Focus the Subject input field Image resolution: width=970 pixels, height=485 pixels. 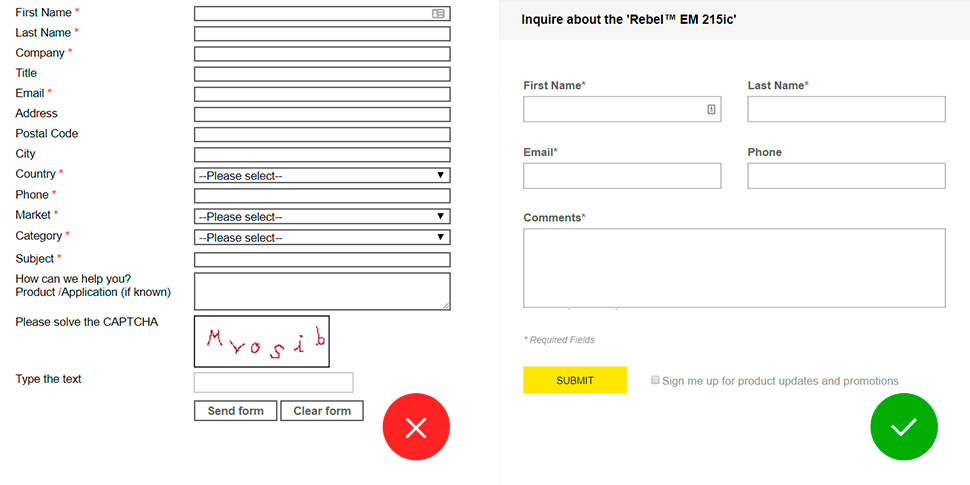click(x=321, y=260)
